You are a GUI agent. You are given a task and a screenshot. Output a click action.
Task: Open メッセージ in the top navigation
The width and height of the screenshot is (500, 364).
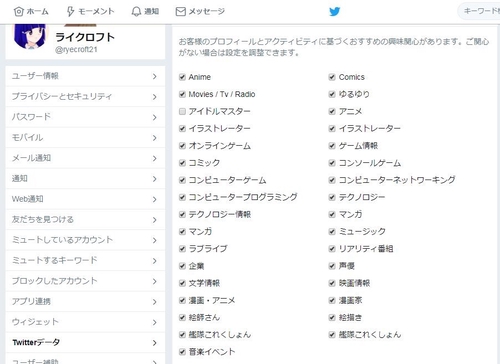[200, 12]
